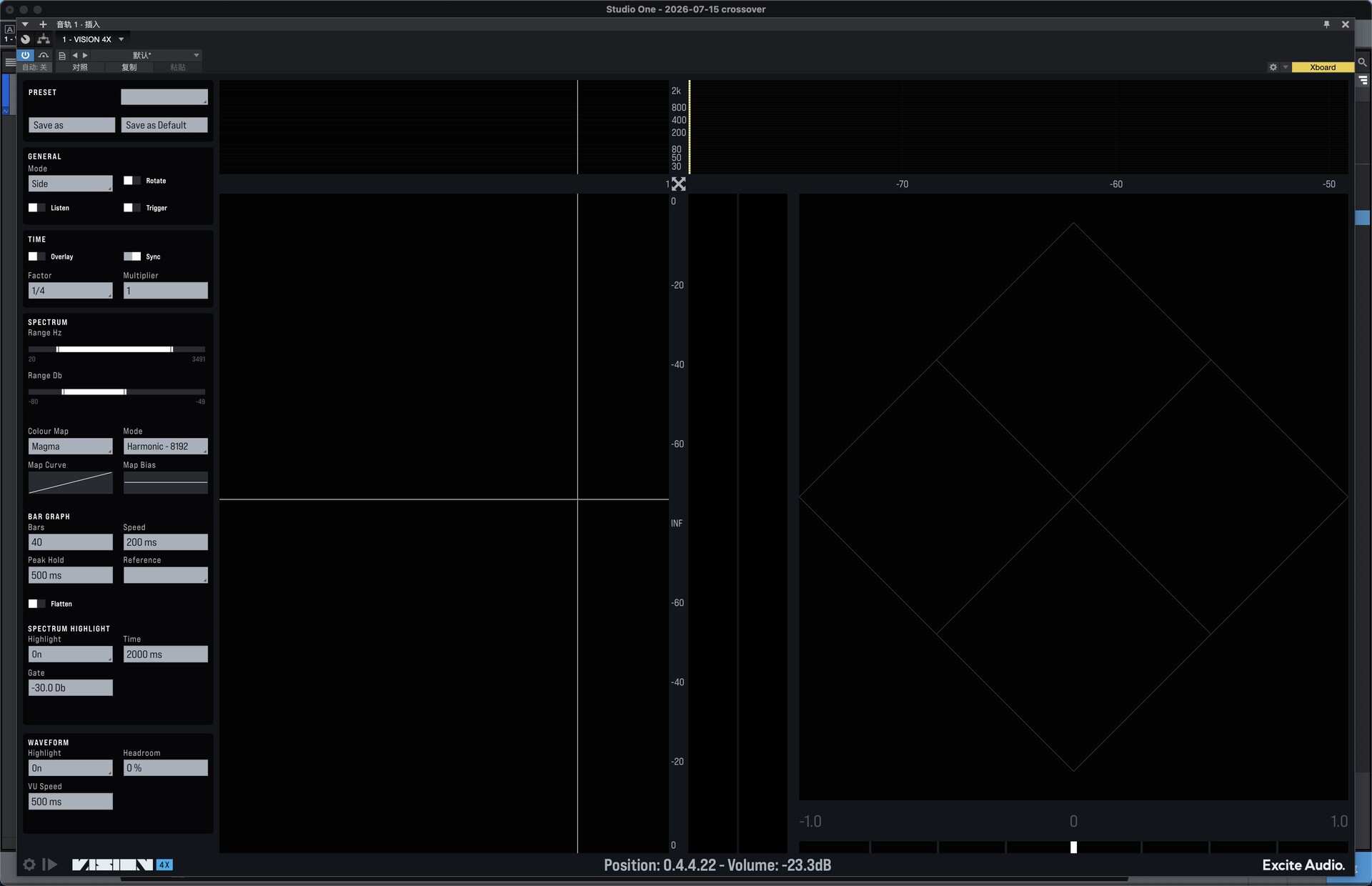Go to next preset arrow
Screen dimensions: 1372x886
click(x=85, y=55)
